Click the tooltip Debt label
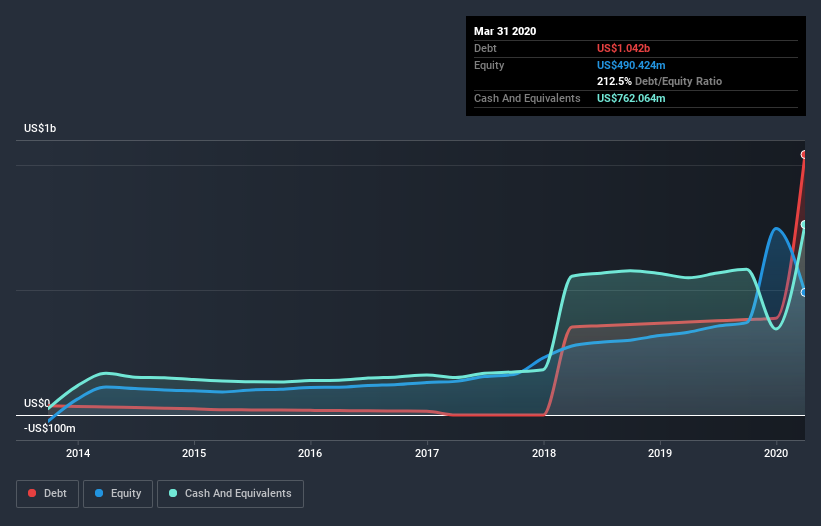This screenshot has width=821, height=526. pos(485,48)
